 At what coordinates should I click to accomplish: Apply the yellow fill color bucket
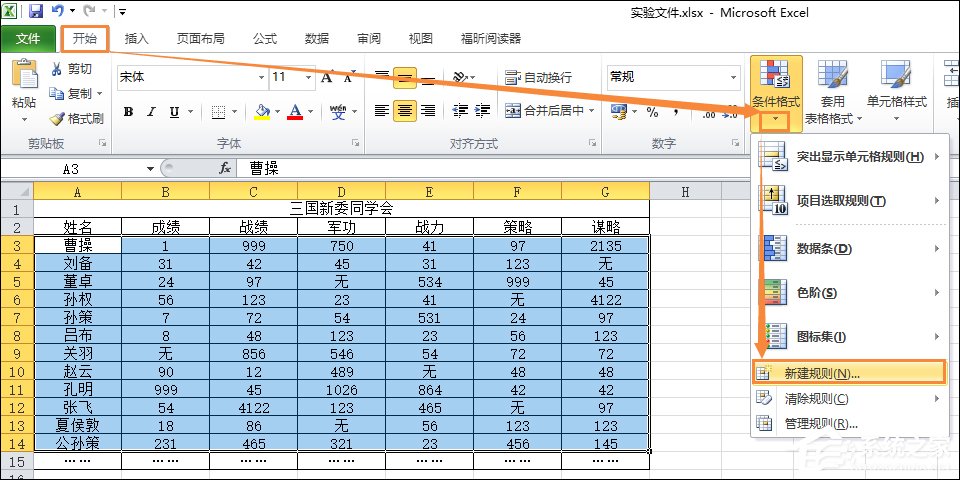262,112
